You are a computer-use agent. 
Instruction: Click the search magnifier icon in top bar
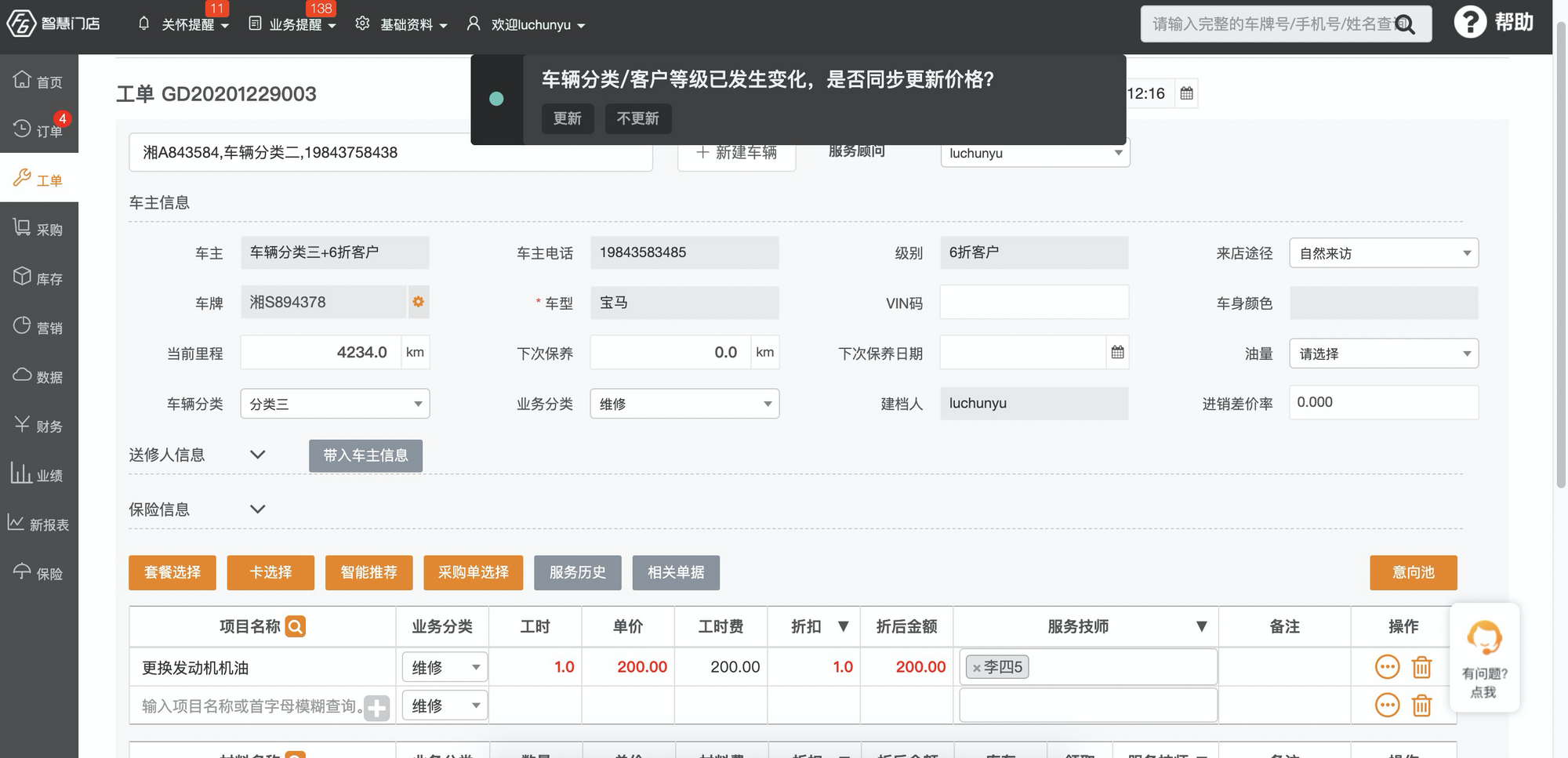pos(1404,24)
